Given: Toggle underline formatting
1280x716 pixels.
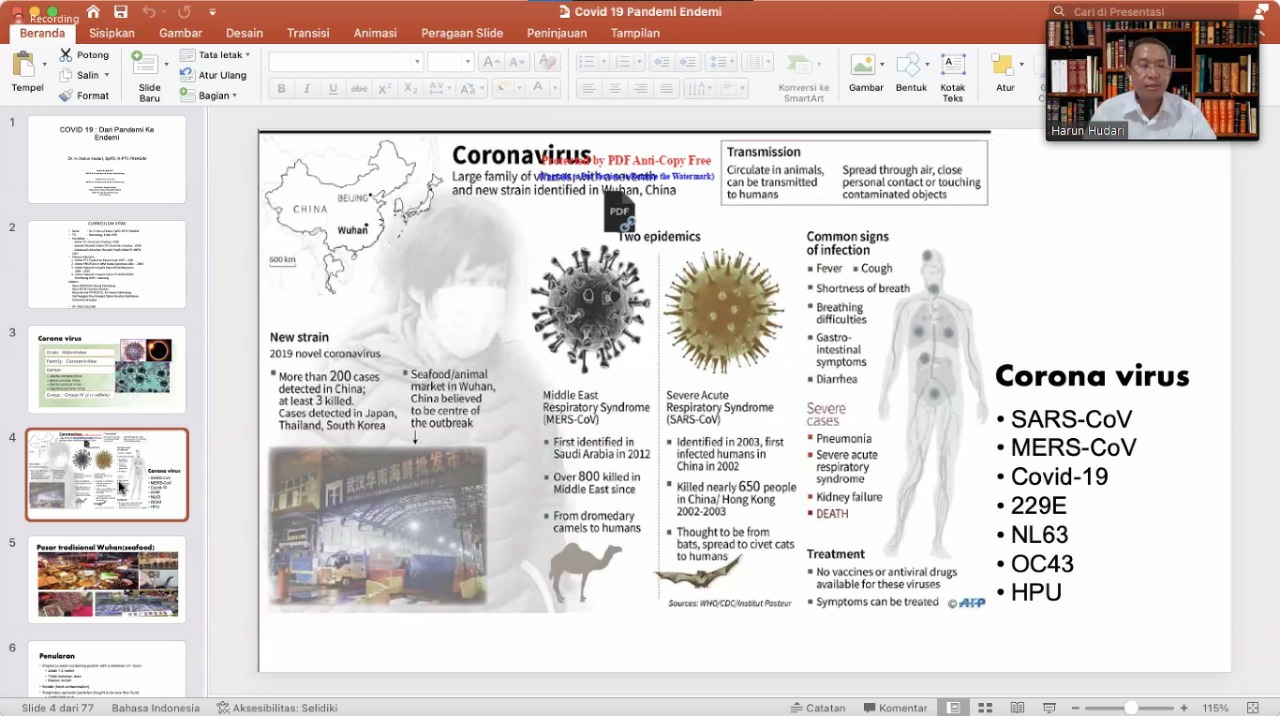Looking at the screenshot, I should click(333, 89).
